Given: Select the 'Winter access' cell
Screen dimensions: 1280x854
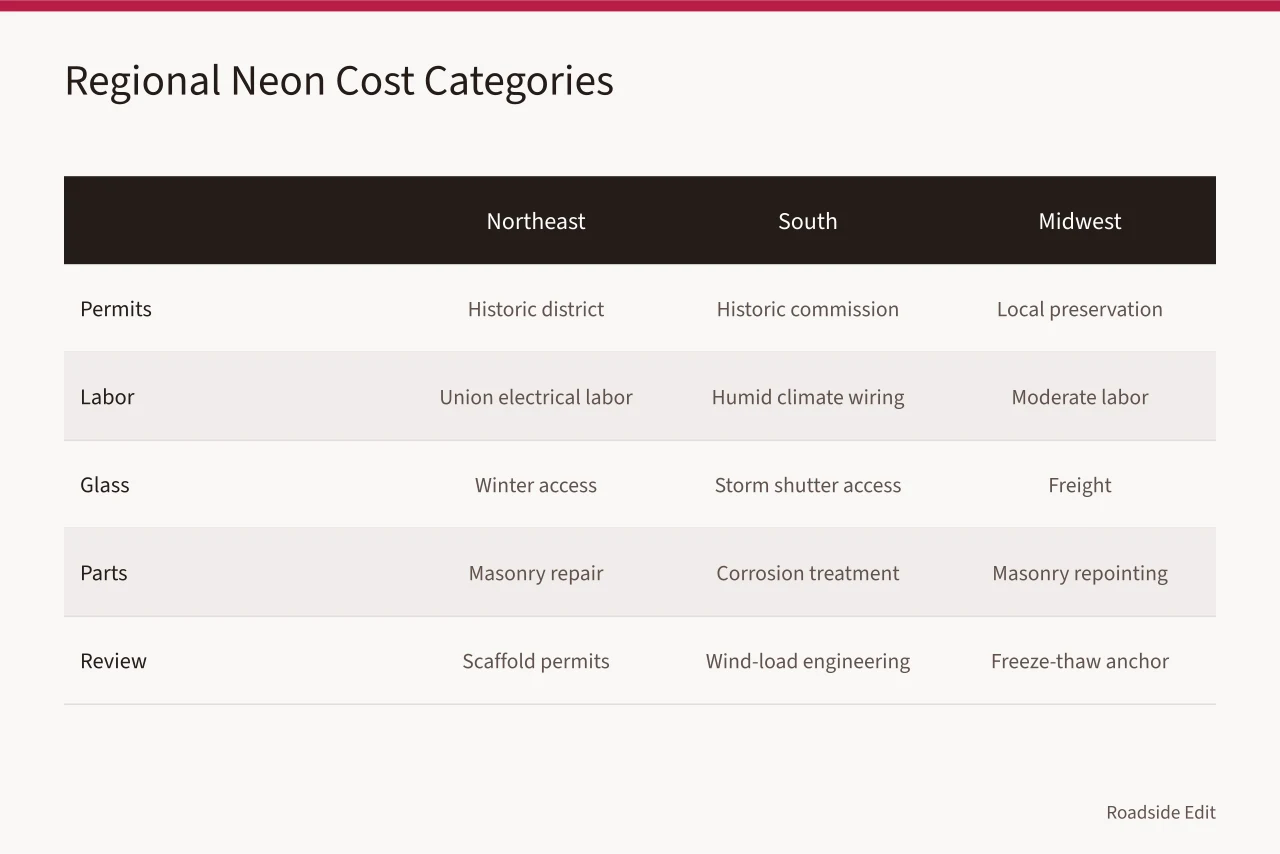Looking at the screenshot, I should pos(536,485).
